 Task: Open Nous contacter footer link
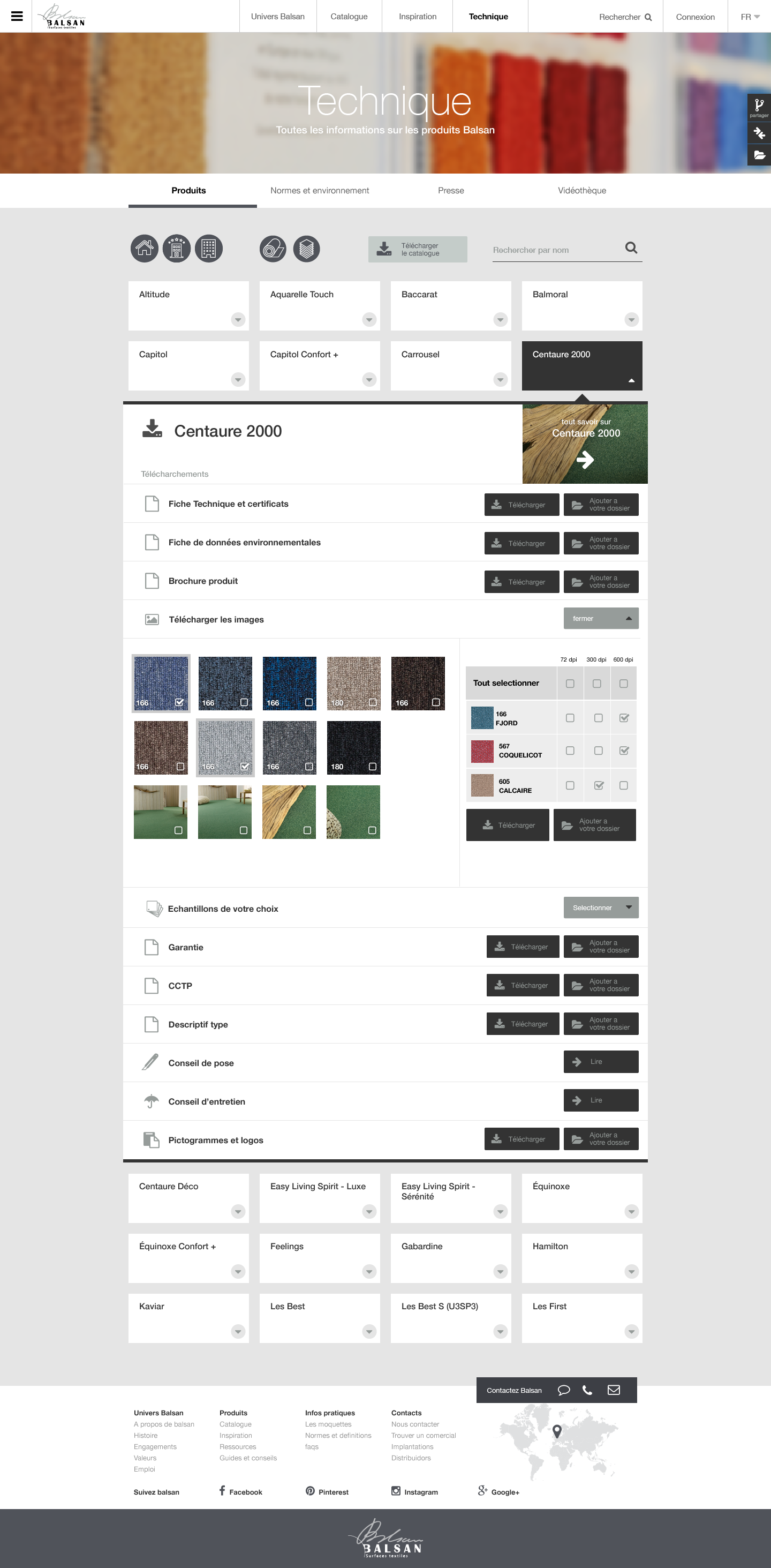(x=415, y=1424)
